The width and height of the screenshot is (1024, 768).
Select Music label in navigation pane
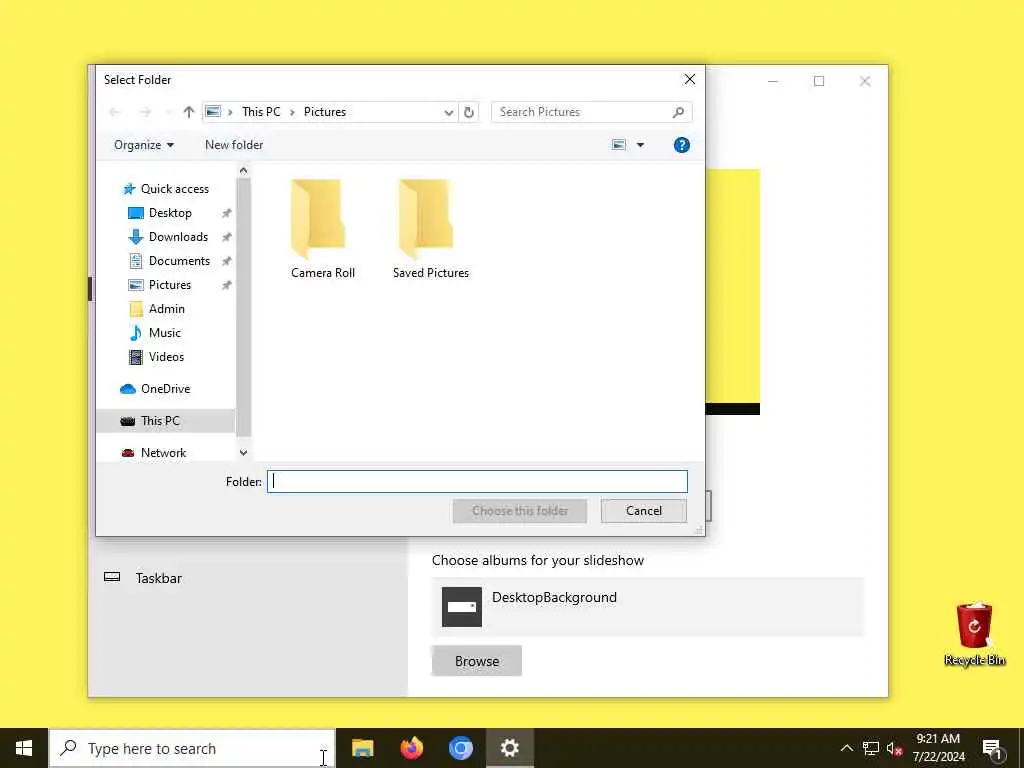(x=165, y=333)
